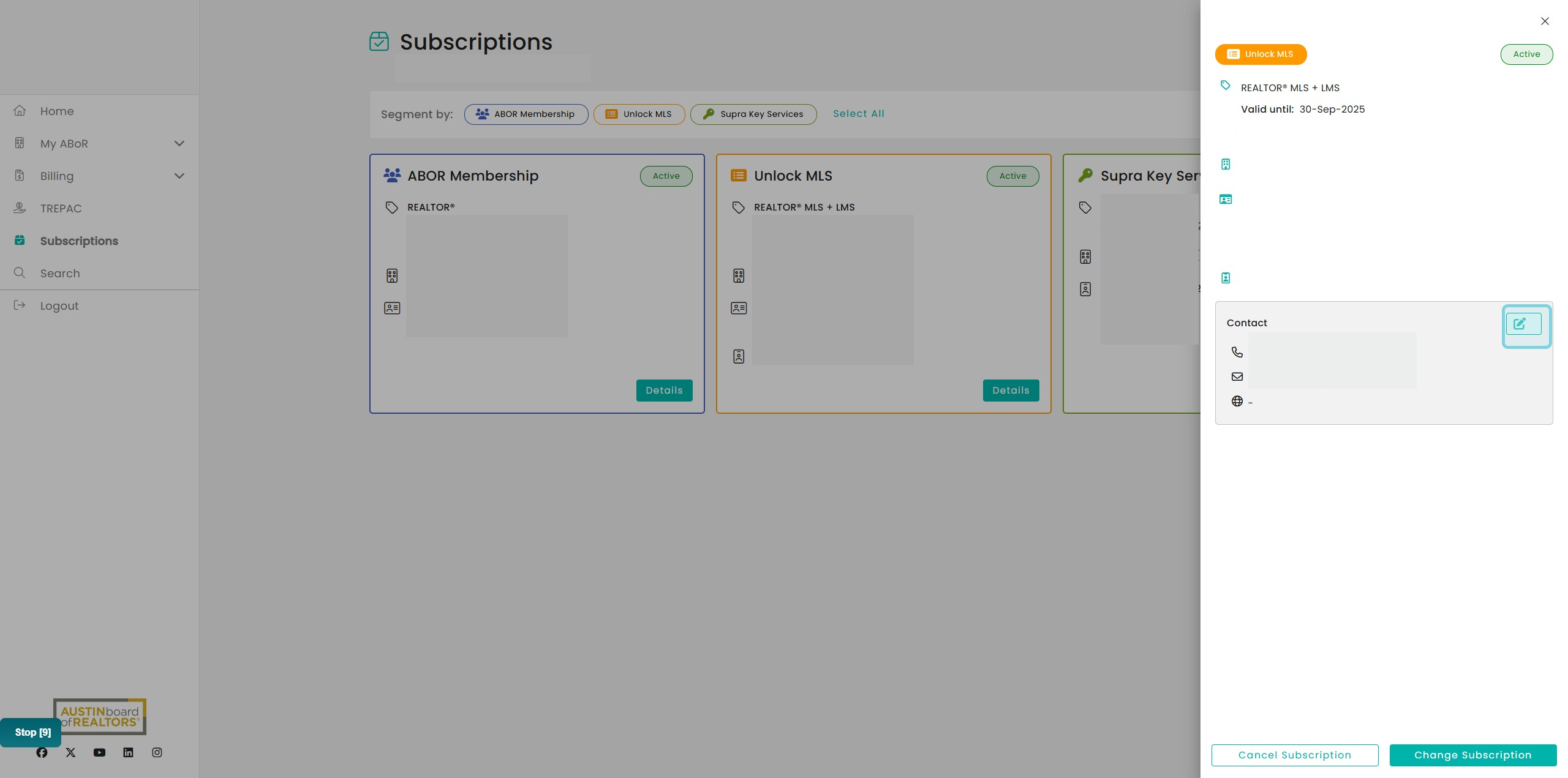Open the Instagram social icon
This screenshot has height=778, width=1568.
tap(157, 753)
